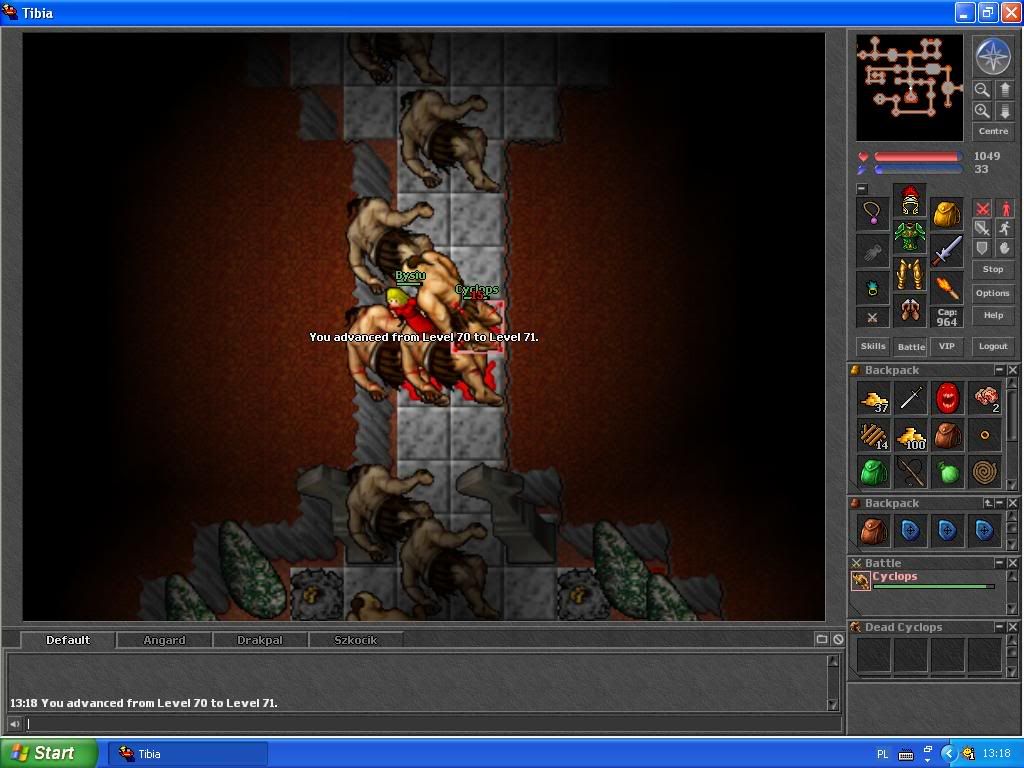The image size is (1024, 768).
Task: Click the empty glove hand slot
Action: [x=872, y=250]
